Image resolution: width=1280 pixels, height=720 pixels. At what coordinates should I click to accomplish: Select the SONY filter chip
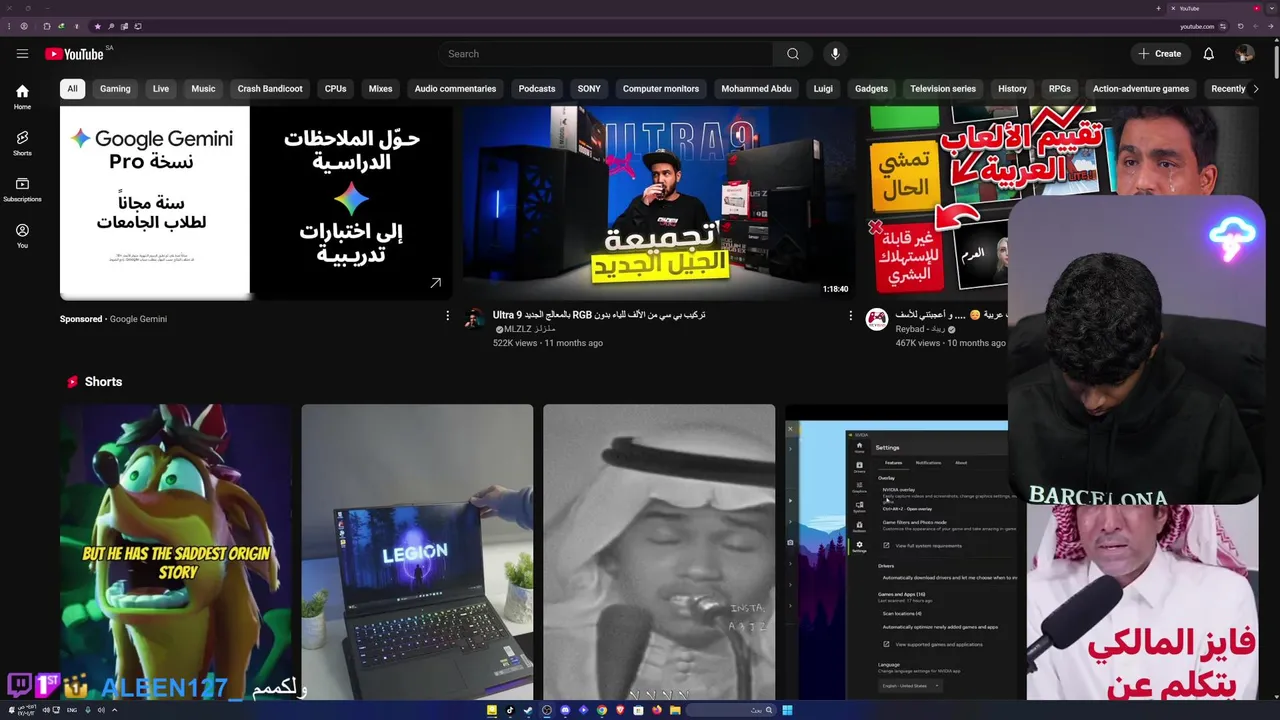coord(589,89)
